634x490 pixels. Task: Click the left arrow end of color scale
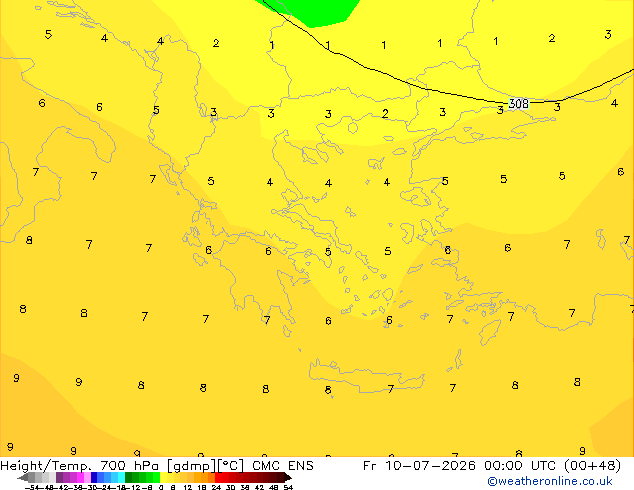[22, 478]
